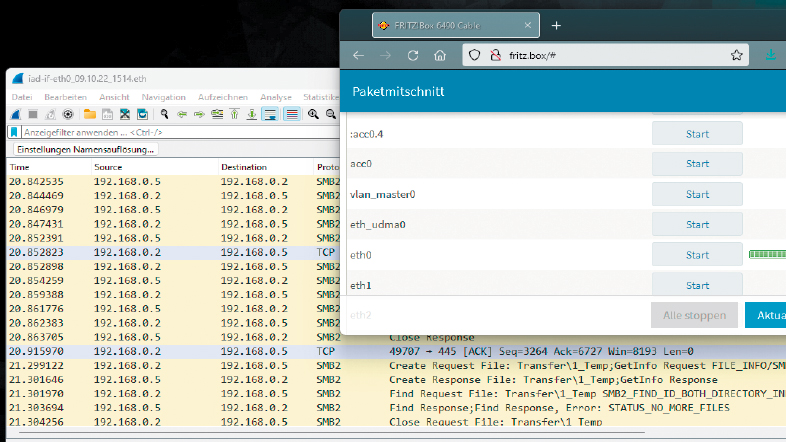Select packet at time 21.304256
The image size is (786, 442).
[396, 421]
